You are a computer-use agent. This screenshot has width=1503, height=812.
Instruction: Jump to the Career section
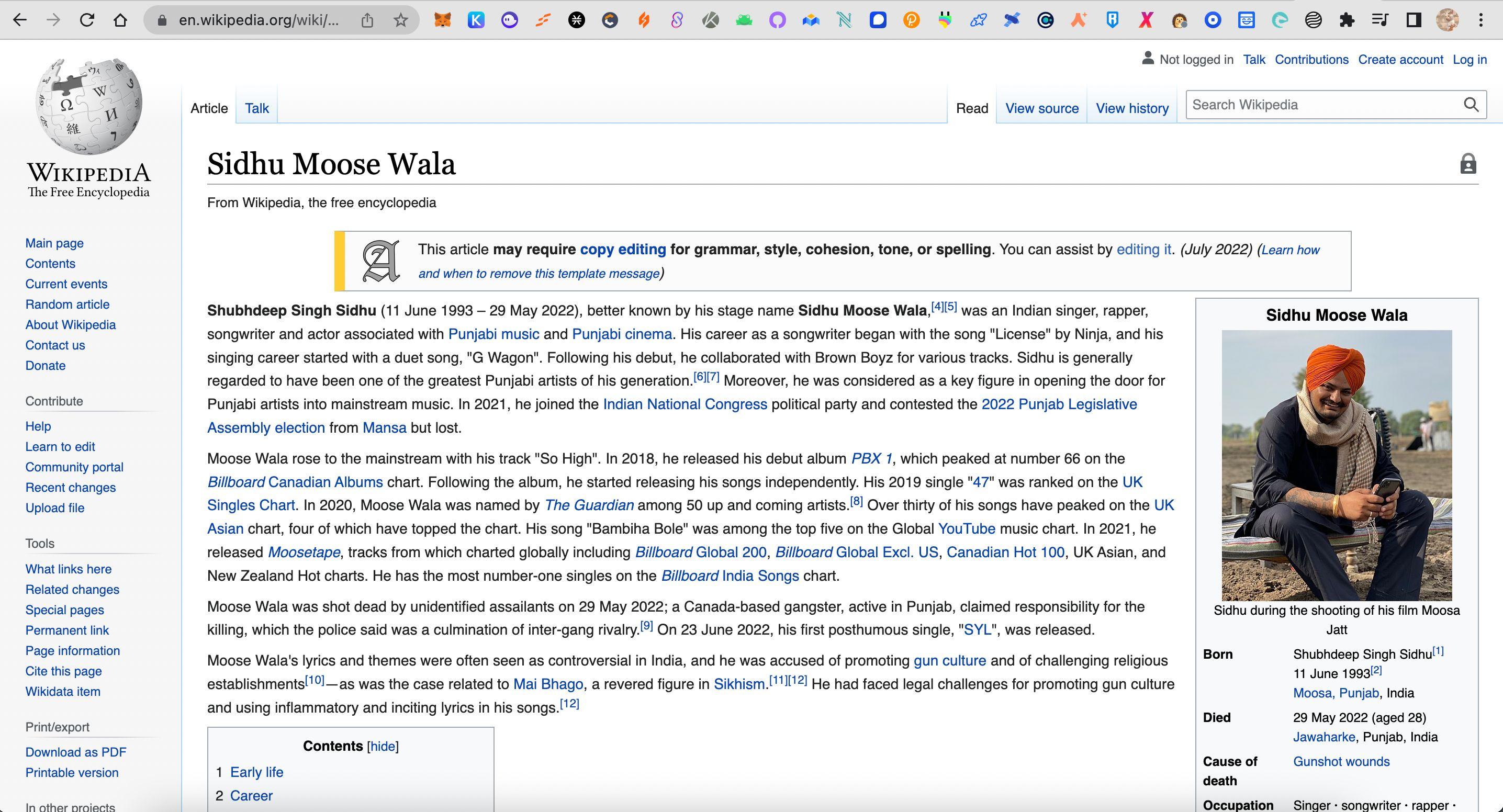click(251, 796)
